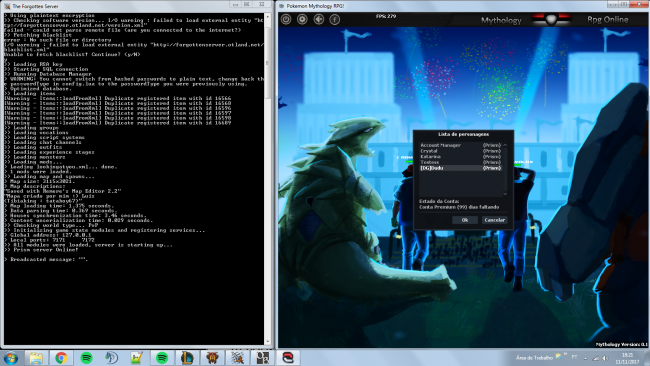Open the green notepad-style taskbar icon
The image size is (650, 366).
tap(137, 358)
